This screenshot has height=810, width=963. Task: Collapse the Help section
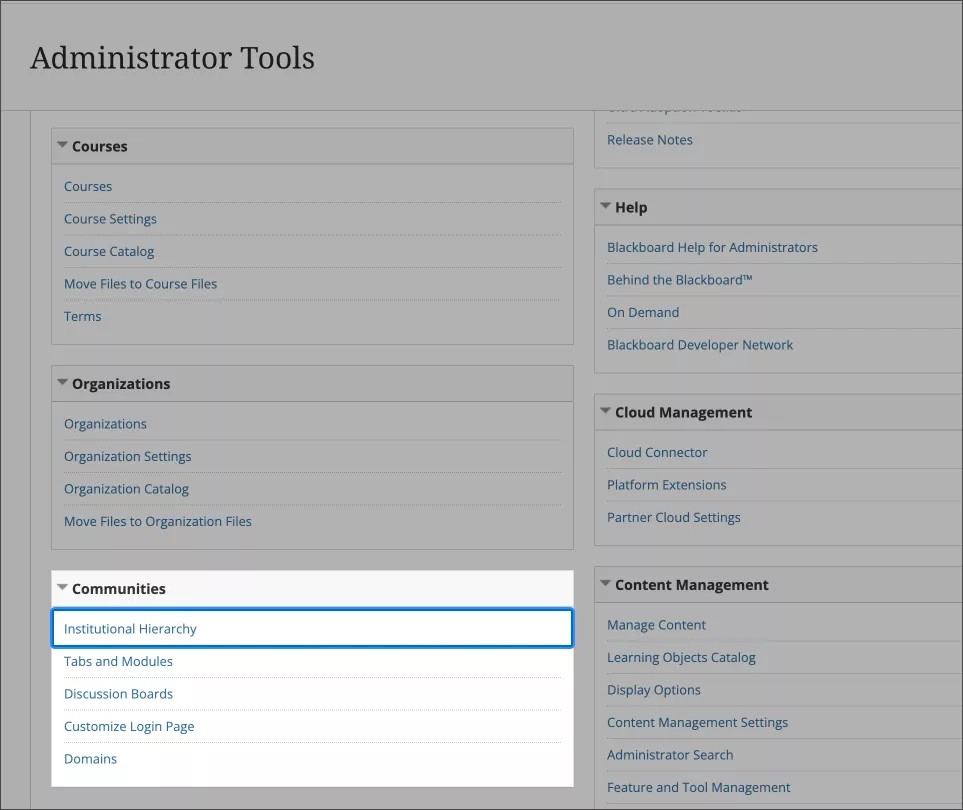(604, 207)
